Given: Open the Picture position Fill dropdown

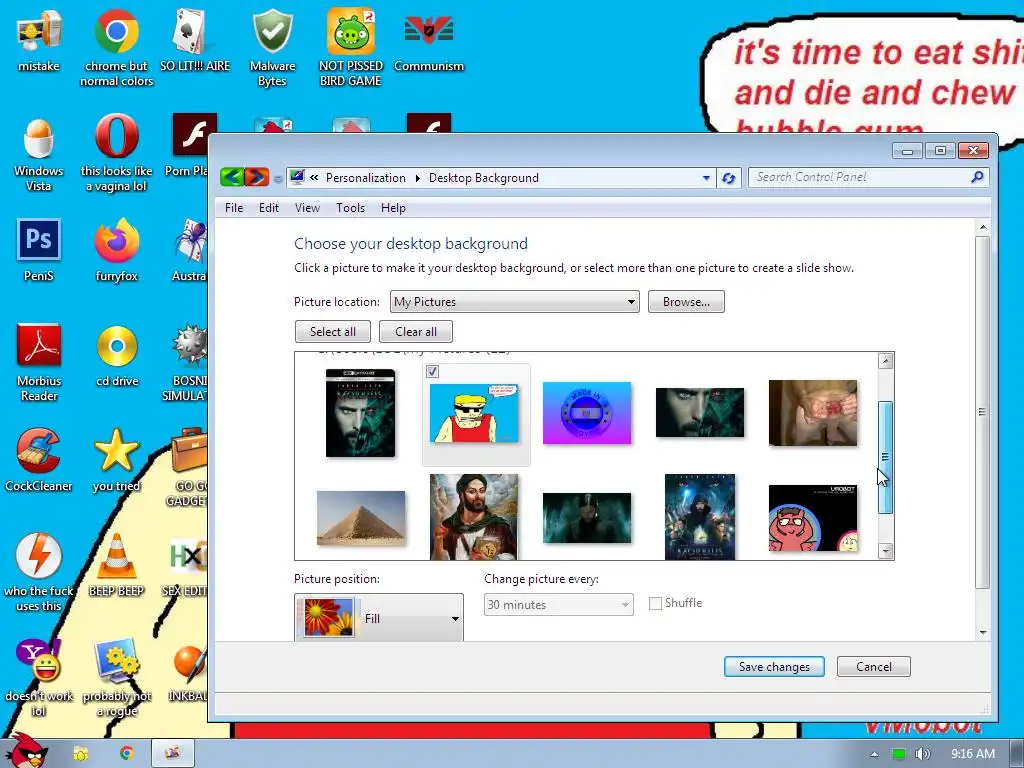Looking at the screenshot, I should pyautogui.click(x=379, y=618).
